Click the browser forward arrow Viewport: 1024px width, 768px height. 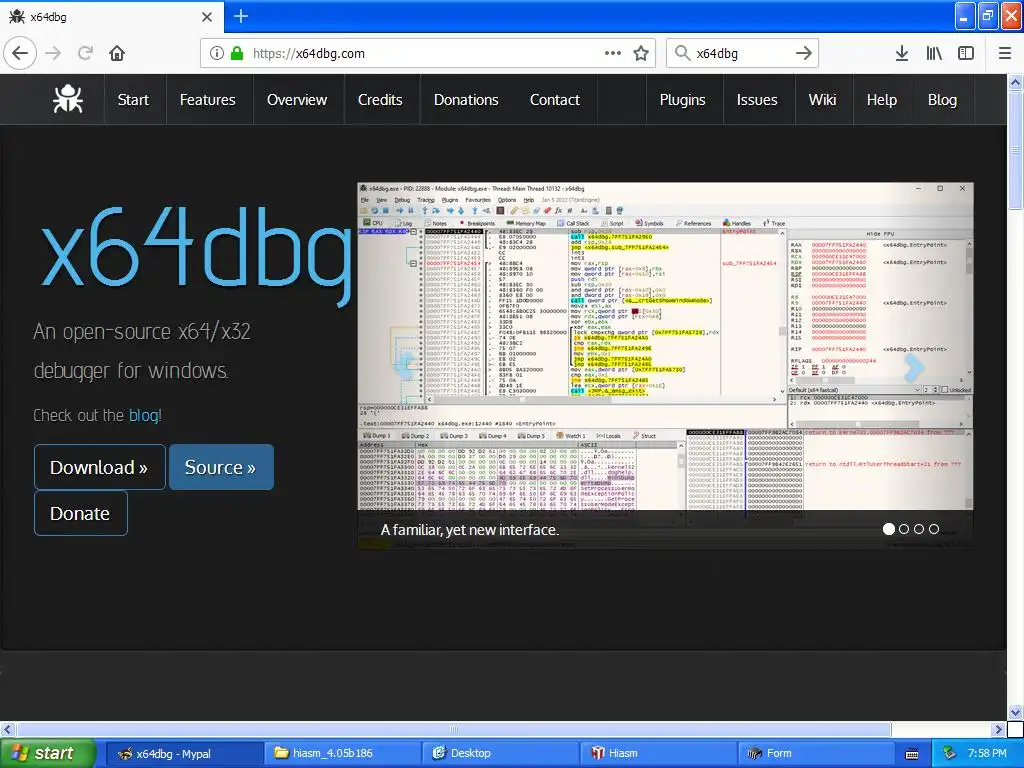54,53
